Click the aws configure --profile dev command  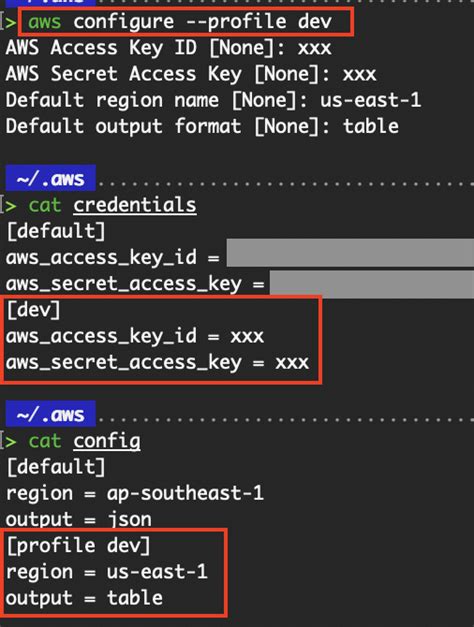pos(180,21)
